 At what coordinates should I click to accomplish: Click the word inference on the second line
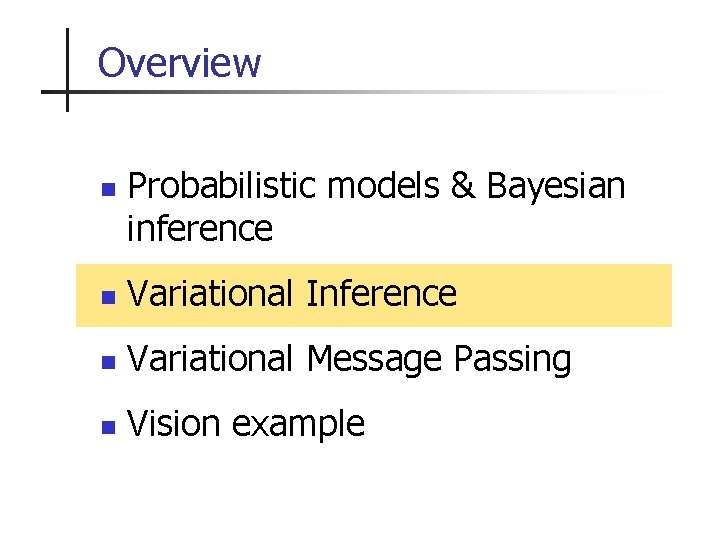pyautogui.click(x=200, y=229)
